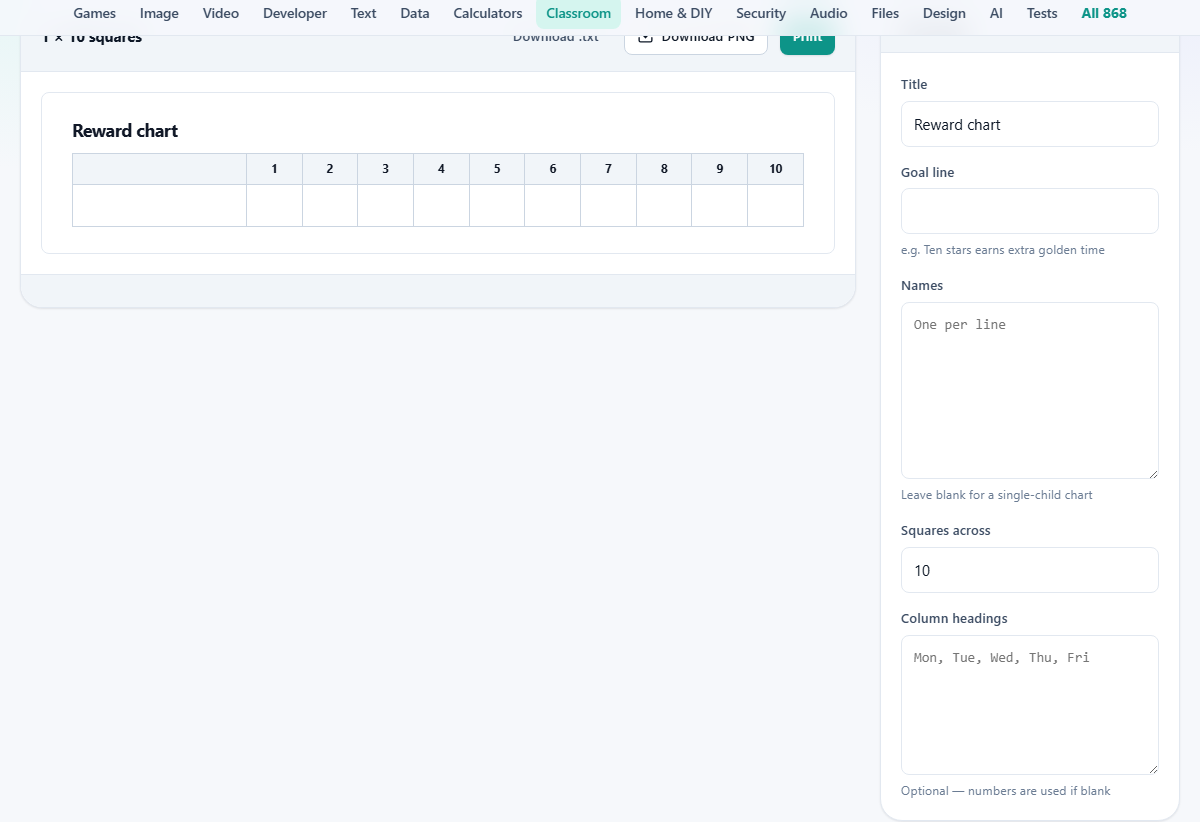The image size is (1200, 822).
Task: Click column header "6" in the chart
Action: pos(553,169)
